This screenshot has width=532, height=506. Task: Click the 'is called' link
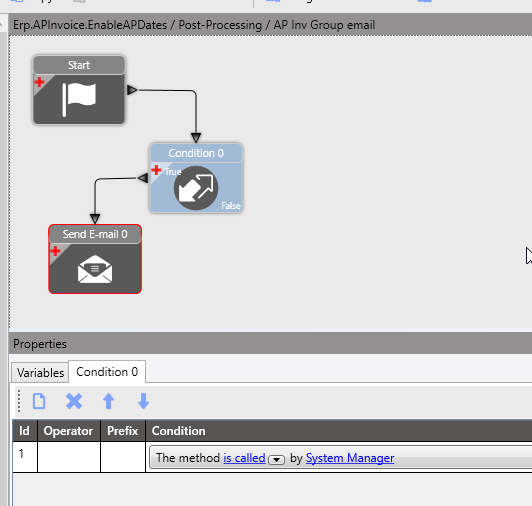click(244, 458)
